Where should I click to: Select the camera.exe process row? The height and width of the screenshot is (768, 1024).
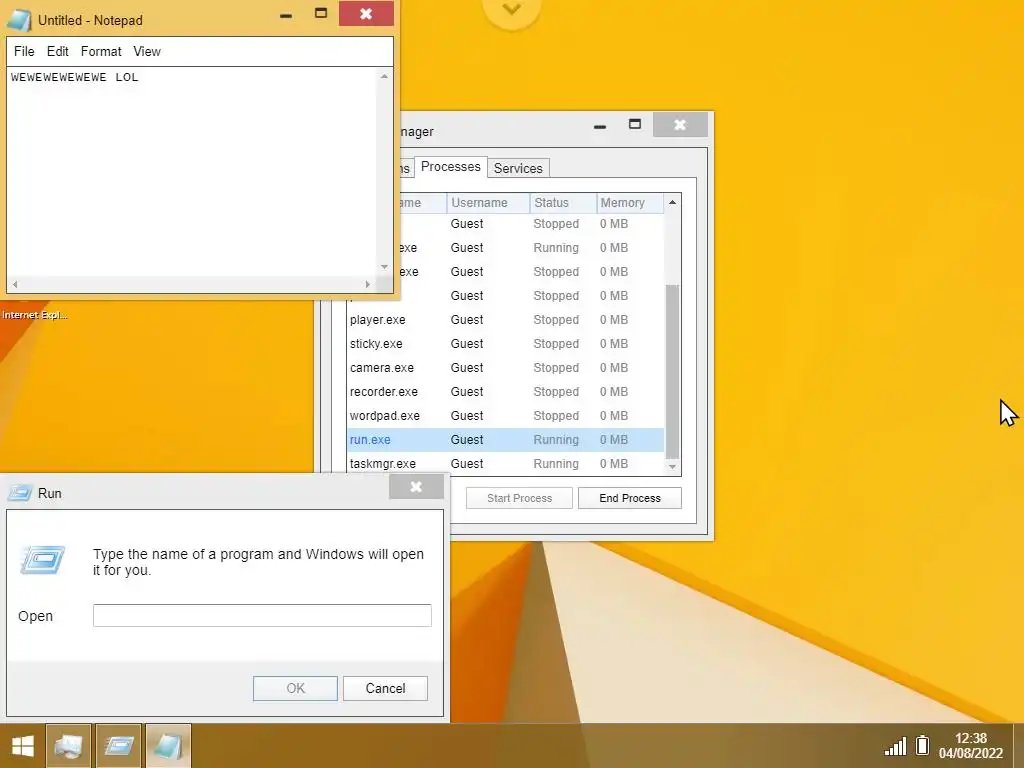505,368
